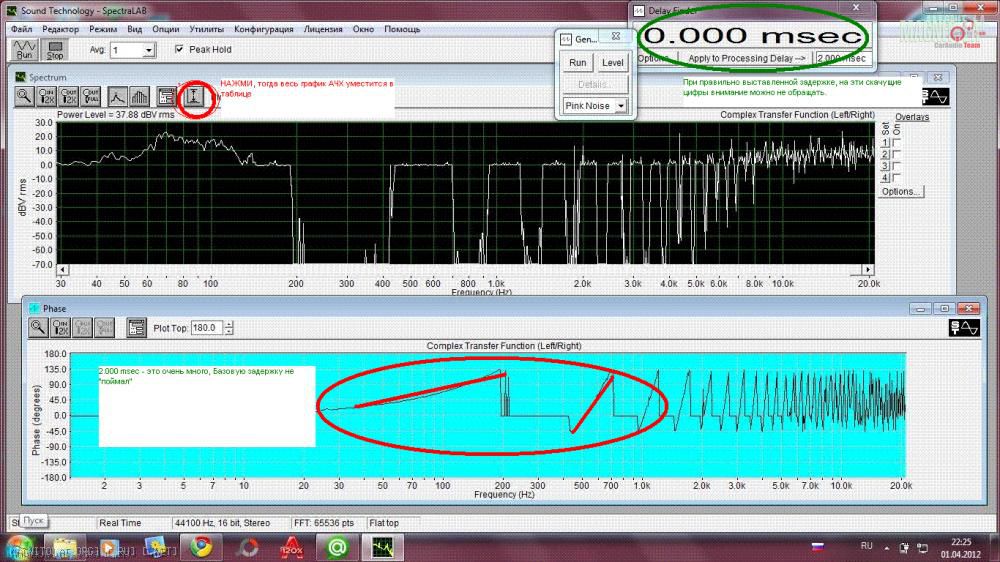Start analysis with the Run toolbar button
Screen dimensions: 1000x562
[x=24, y=50]
